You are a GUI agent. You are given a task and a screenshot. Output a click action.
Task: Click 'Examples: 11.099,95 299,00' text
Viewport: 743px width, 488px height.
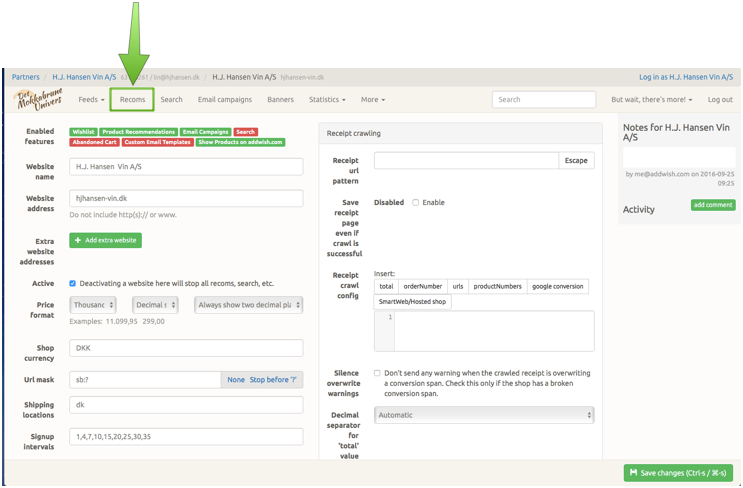pos(117,321)
